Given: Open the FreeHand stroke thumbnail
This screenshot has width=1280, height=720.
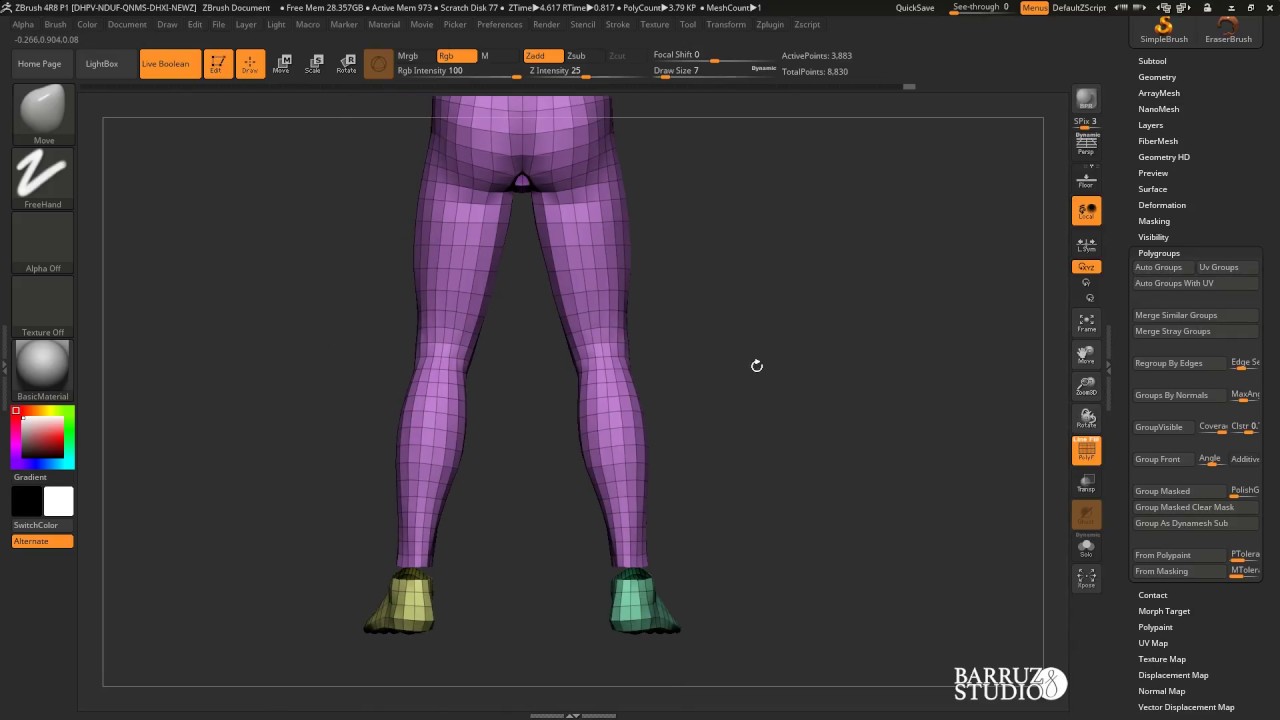Looking at the screenshot, I should tap(43, 178).
